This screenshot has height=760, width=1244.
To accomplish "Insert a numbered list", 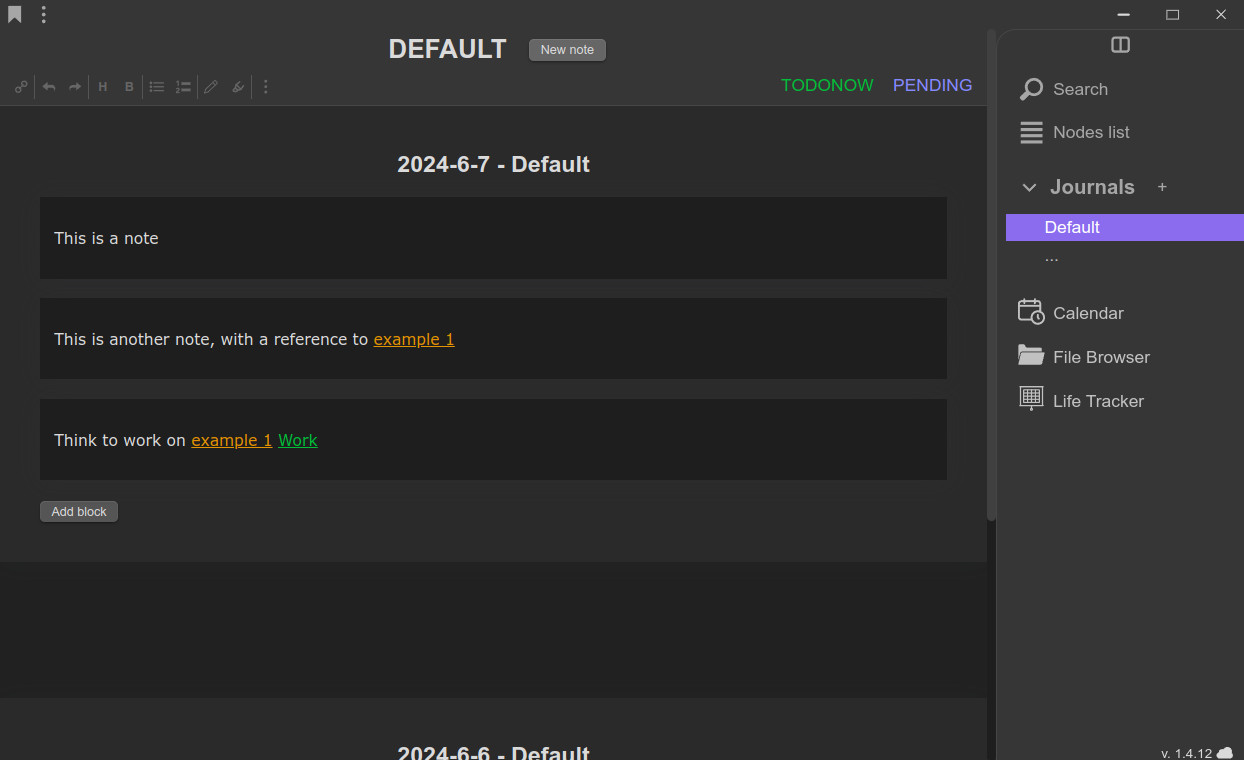I will 183,87.
